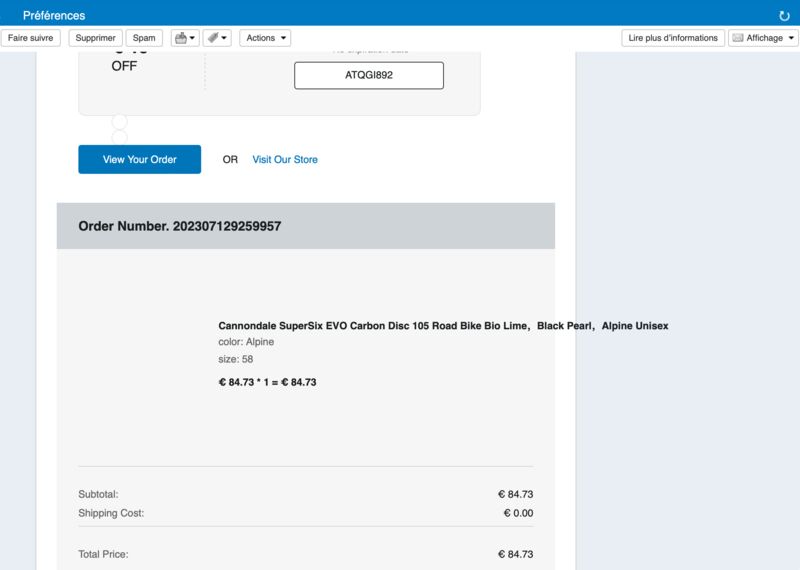
Task: Open the move-to-folder icon dropdown
Action: point(185,38)
